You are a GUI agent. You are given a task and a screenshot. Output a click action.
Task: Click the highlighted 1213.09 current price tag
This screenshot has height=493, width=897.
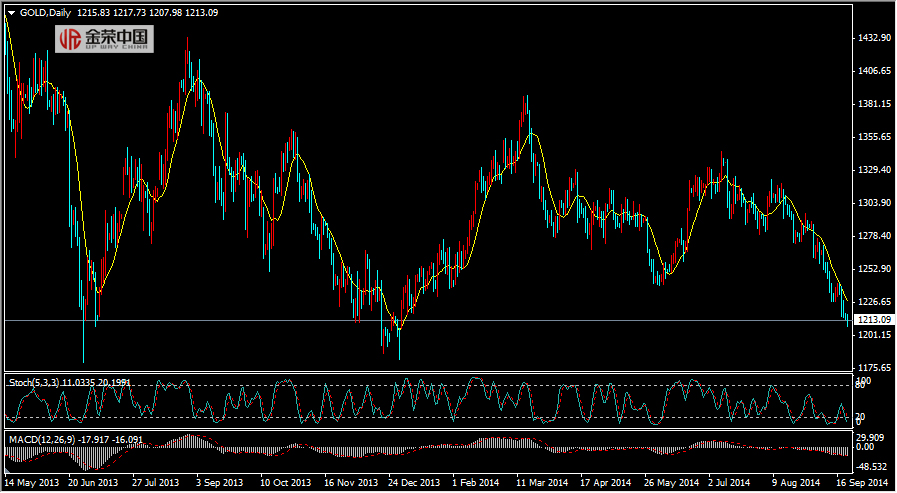pos(873,320)
